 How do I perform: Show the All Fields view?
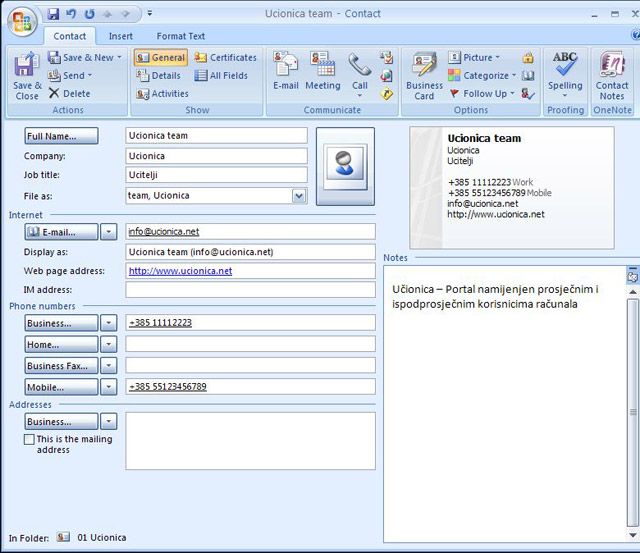[221, 76]
